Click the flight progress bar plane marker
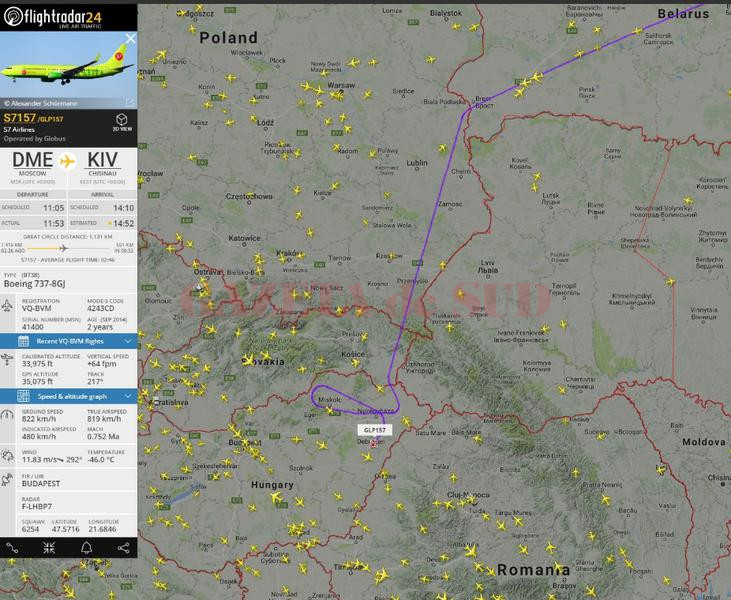Viewport: 731px width, 600px height. 63,248
